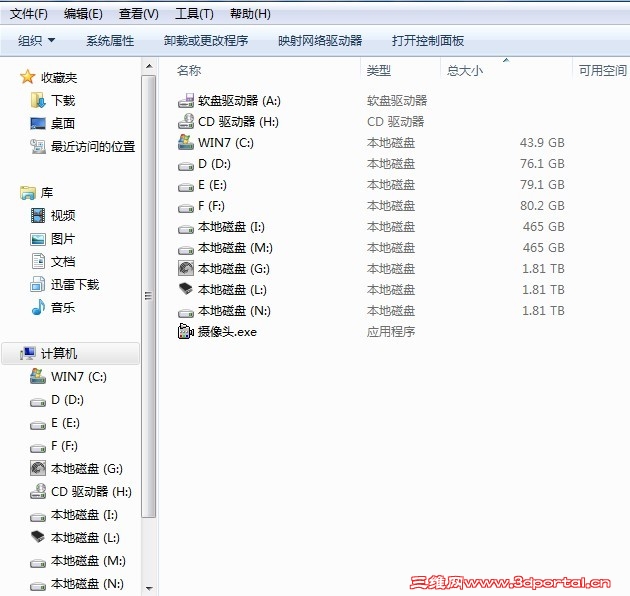The width and height of the screenshot is (630, 596).
Task: Select D (D:) in navigation tree
Action: point(57,400)
